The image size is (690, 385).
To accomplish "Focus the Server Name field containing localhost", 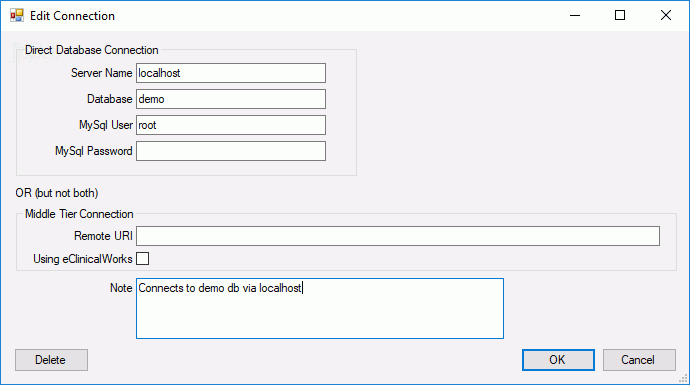I will coord(231,73).
